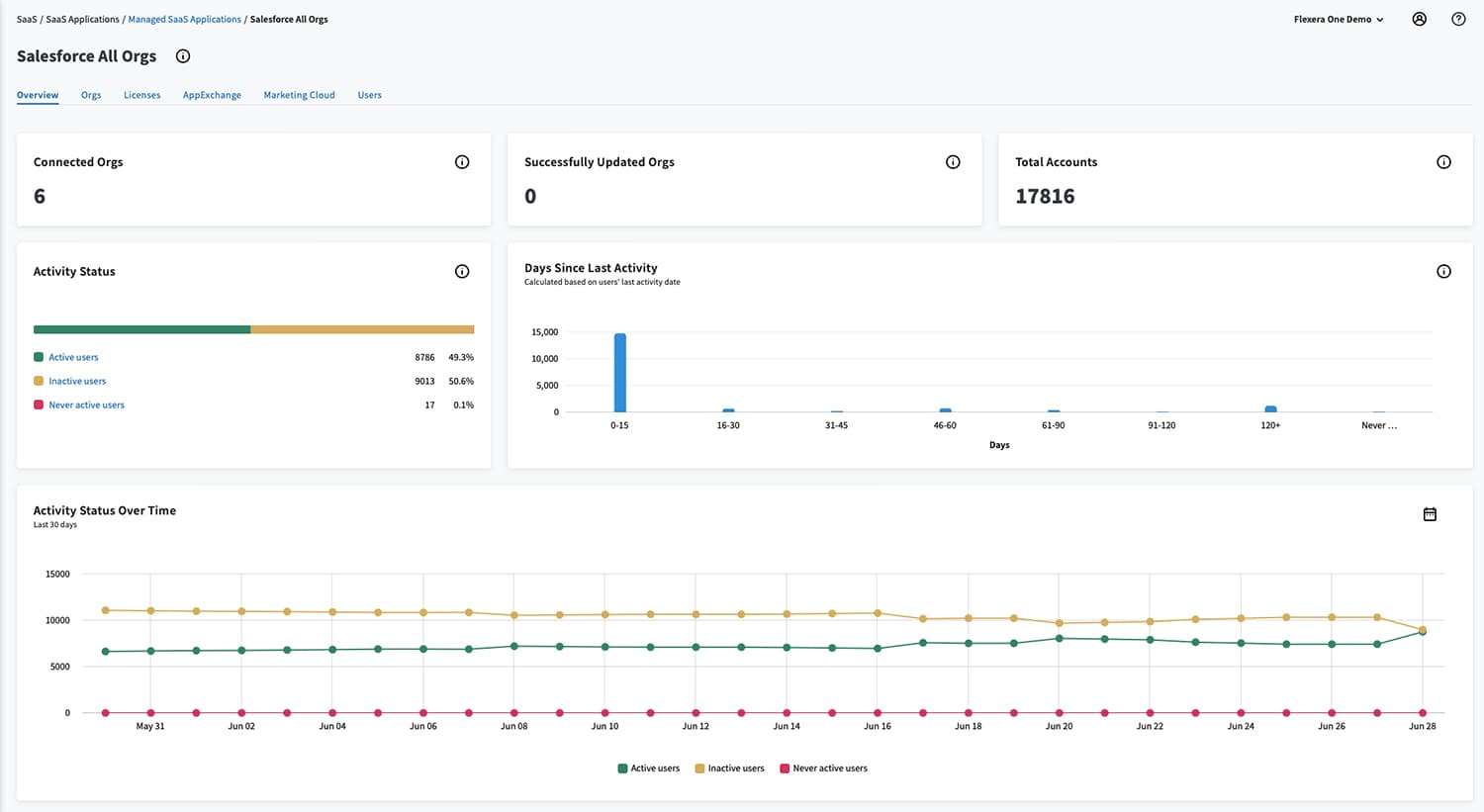Open the Flexera One Demo dropdown
Viewport: 1484px width, 812px height.
(x=1338, y=19)
